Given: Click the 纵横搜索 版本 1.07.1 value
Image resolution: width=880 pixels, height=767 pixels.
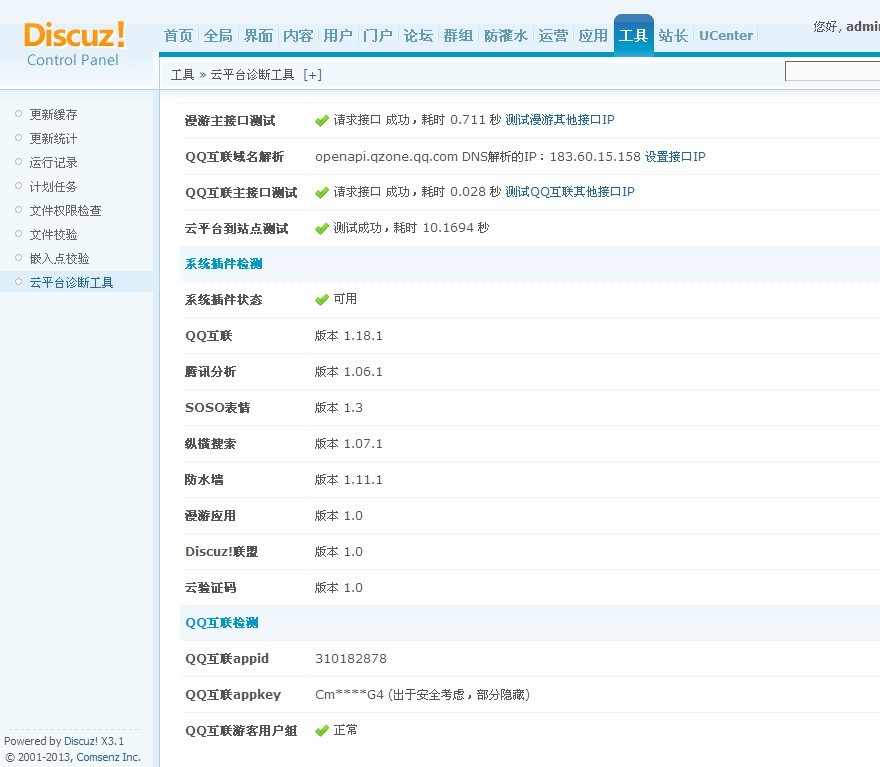Looking at the screenshot, I should [349, 444].
